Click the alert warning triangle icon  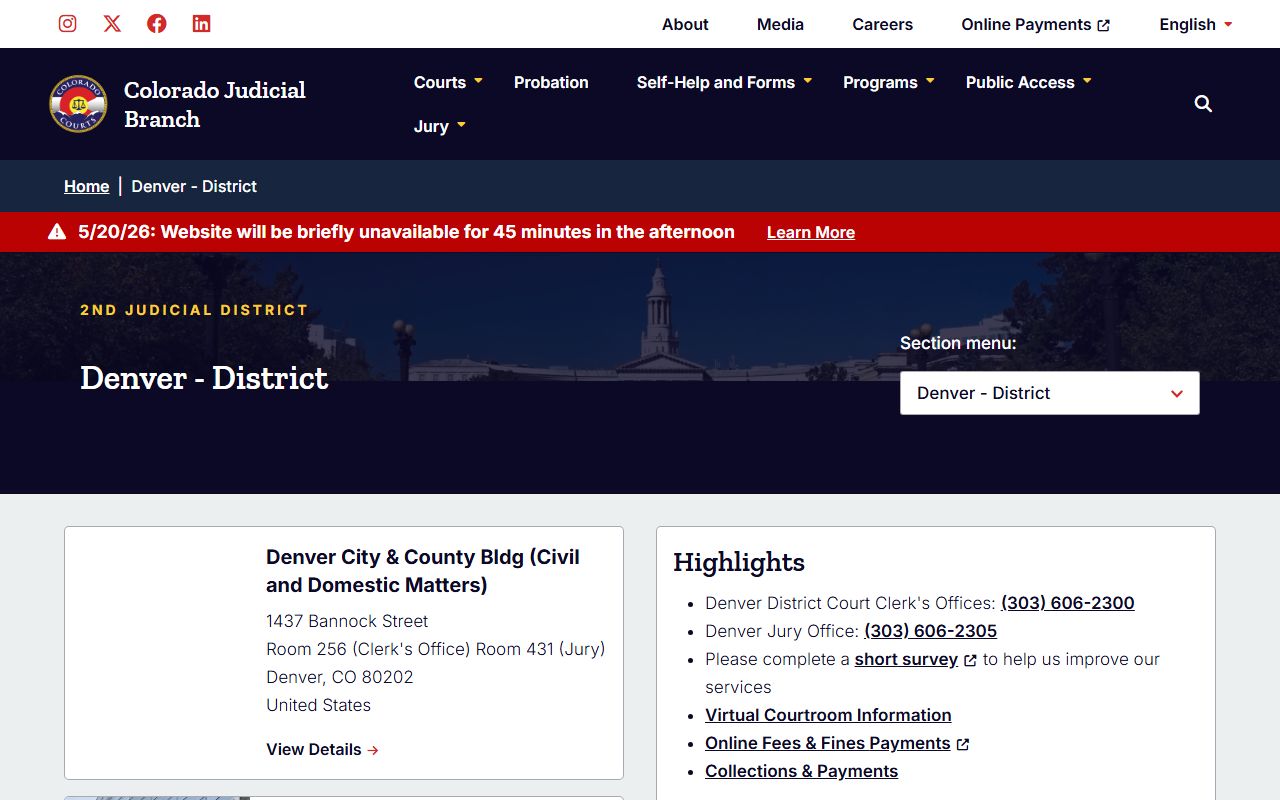click(57, 232)
